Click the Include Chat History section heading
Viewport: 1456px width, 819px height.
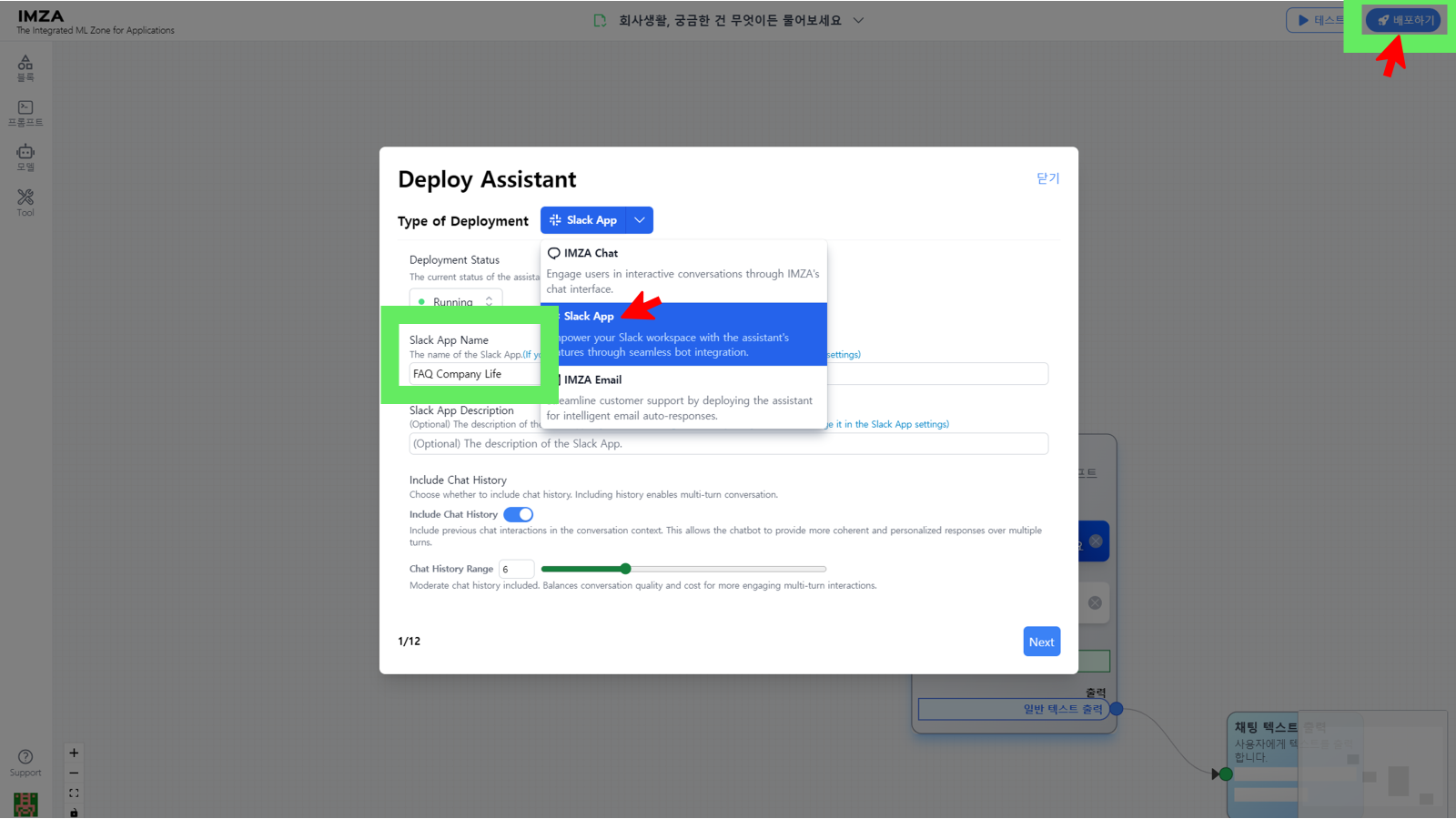pyautogui.click(x=458, y=480)
